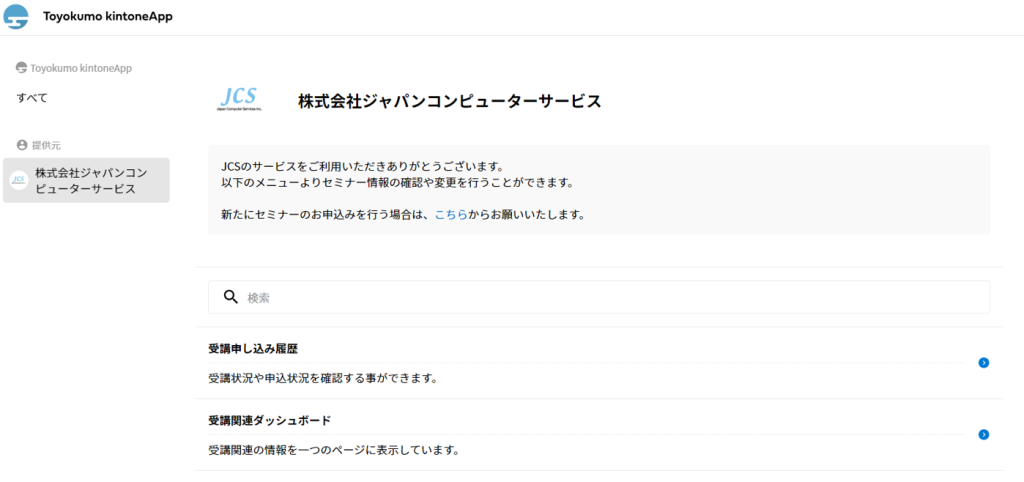Viewport: 1024px width, 482px height.
Task: Click the magnifying glass search icon
Action: coord(231,297)
